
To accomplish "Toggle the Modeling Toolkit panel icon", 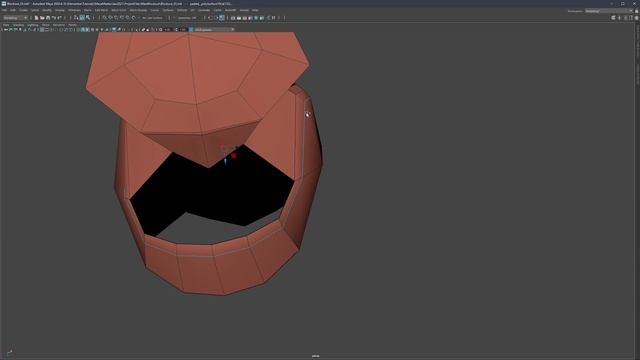I will tap(613, 18).
